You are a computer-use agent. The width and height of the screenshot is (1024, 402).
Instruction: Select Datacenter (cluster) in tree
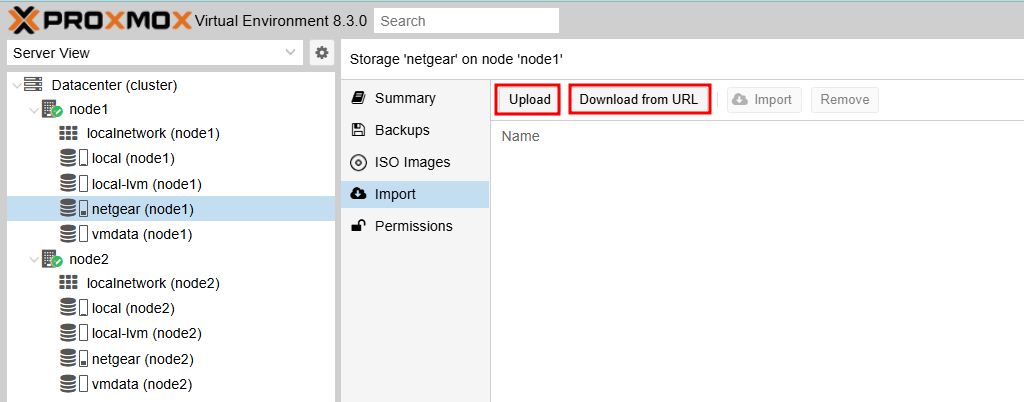114,85
